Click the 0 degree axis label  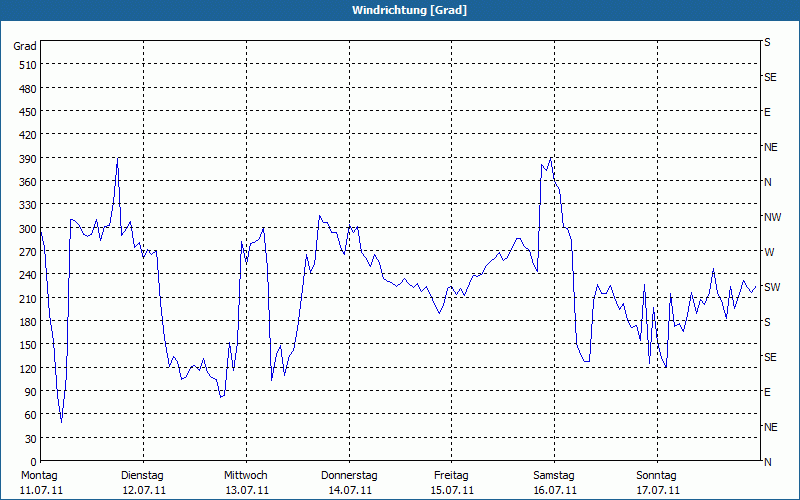tap(34, 462)
